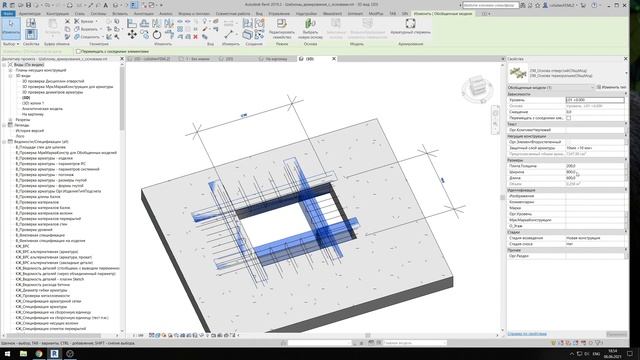Click the Cut to clipboard scissors icon
This screenshot has width=640, height=360.
pyautogui.click(x=68, y=21)
